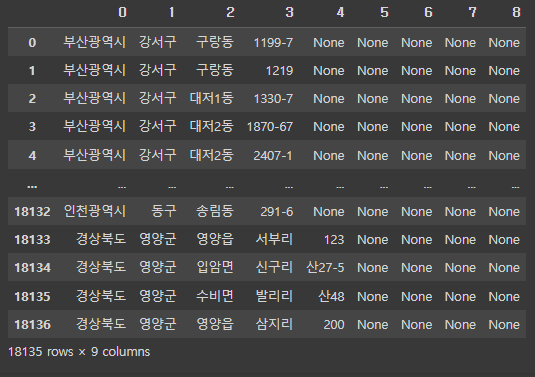
Task: Click None in column 4 of row 18132
Action: click(x=329, y=212)
